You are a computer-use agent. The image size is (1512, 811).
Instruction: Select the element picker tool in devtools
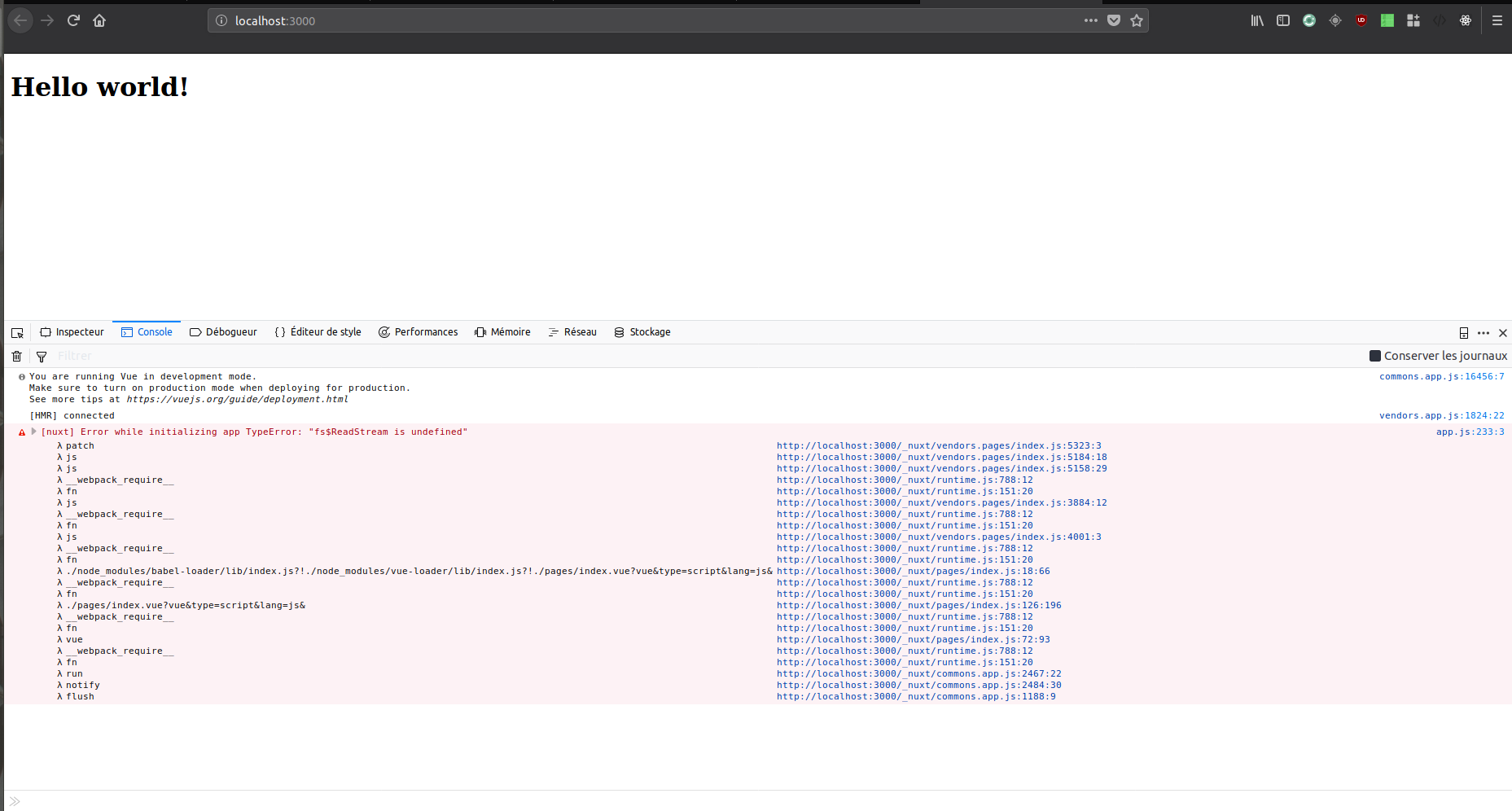click(16, 332)
